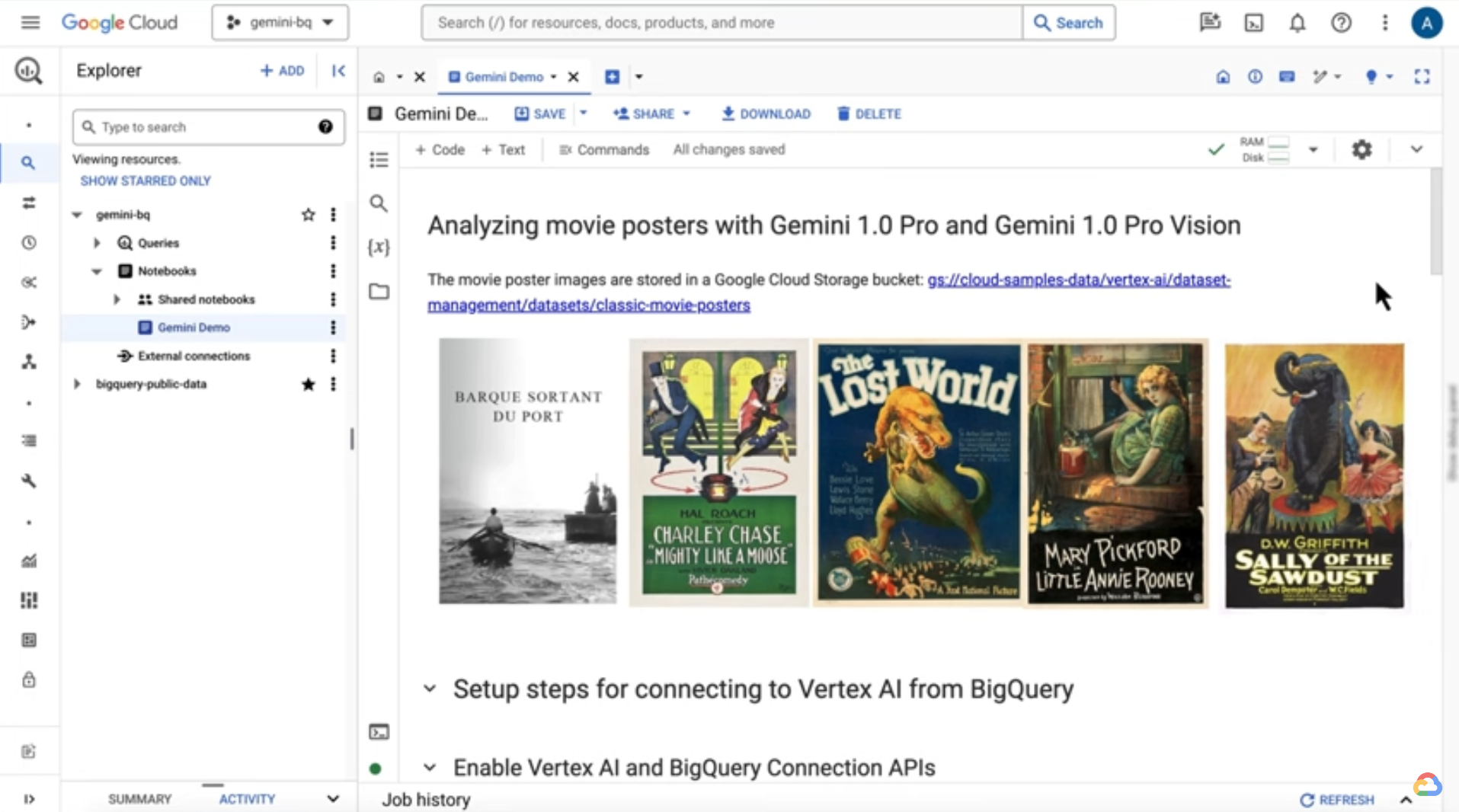The image size is (1459, 812).
Task: Open the gemini-bq project selector dropdown
Action: (280, 23)
